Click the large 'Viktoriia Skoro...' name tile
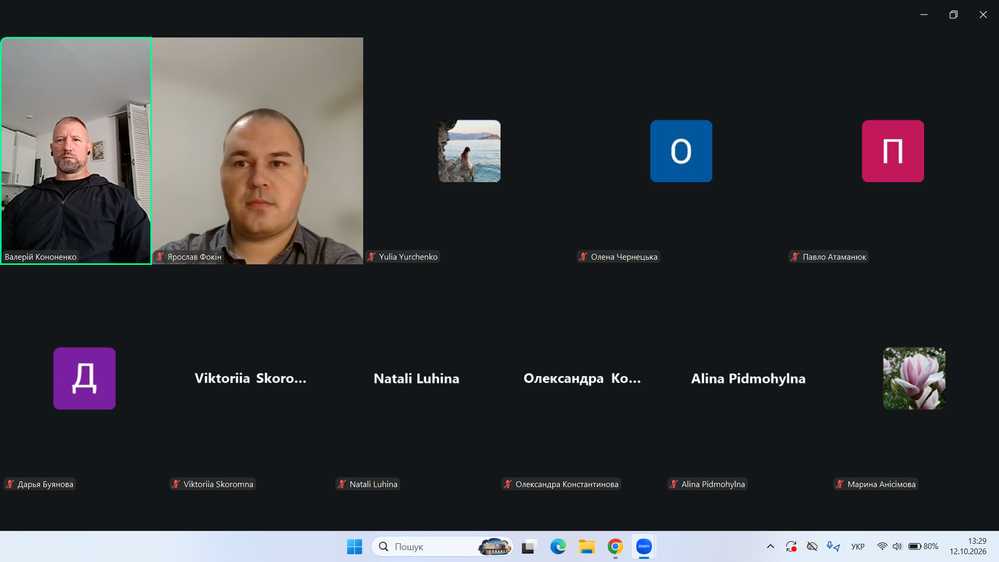Screen dimensions: 999x562 click(x=250, y=378)
